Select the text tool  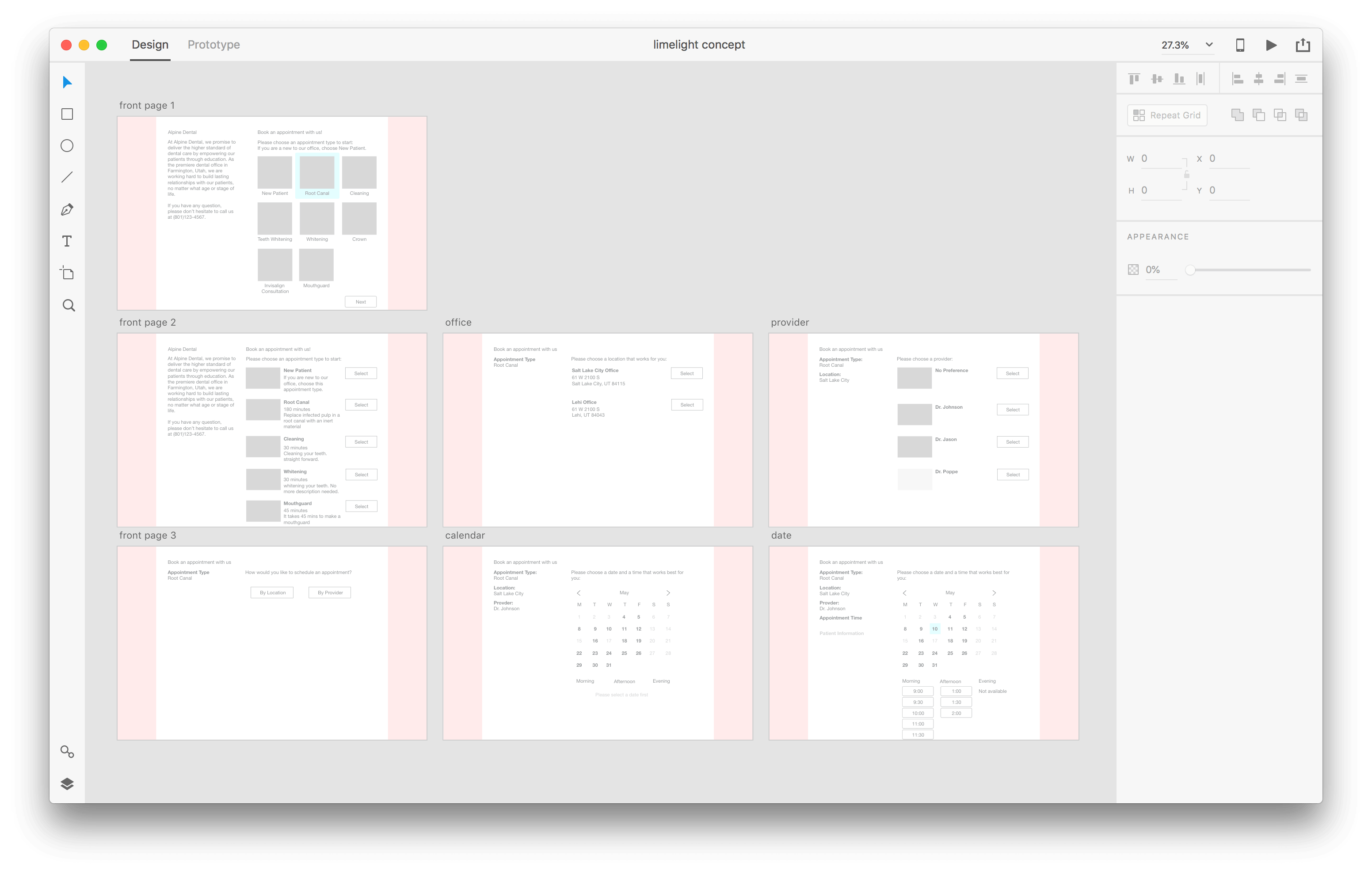click(x=67, y=240)
